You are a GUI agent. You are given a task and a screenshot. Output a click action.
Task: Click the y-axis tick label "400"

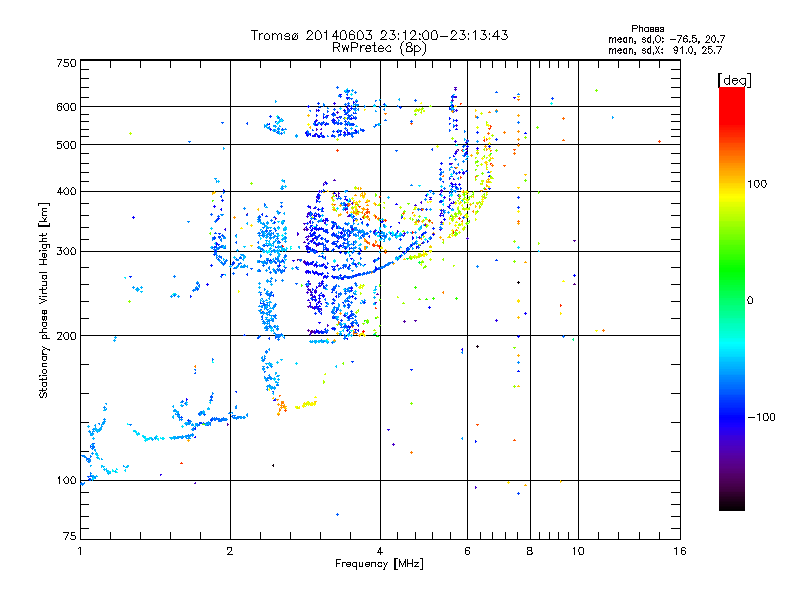66,192
